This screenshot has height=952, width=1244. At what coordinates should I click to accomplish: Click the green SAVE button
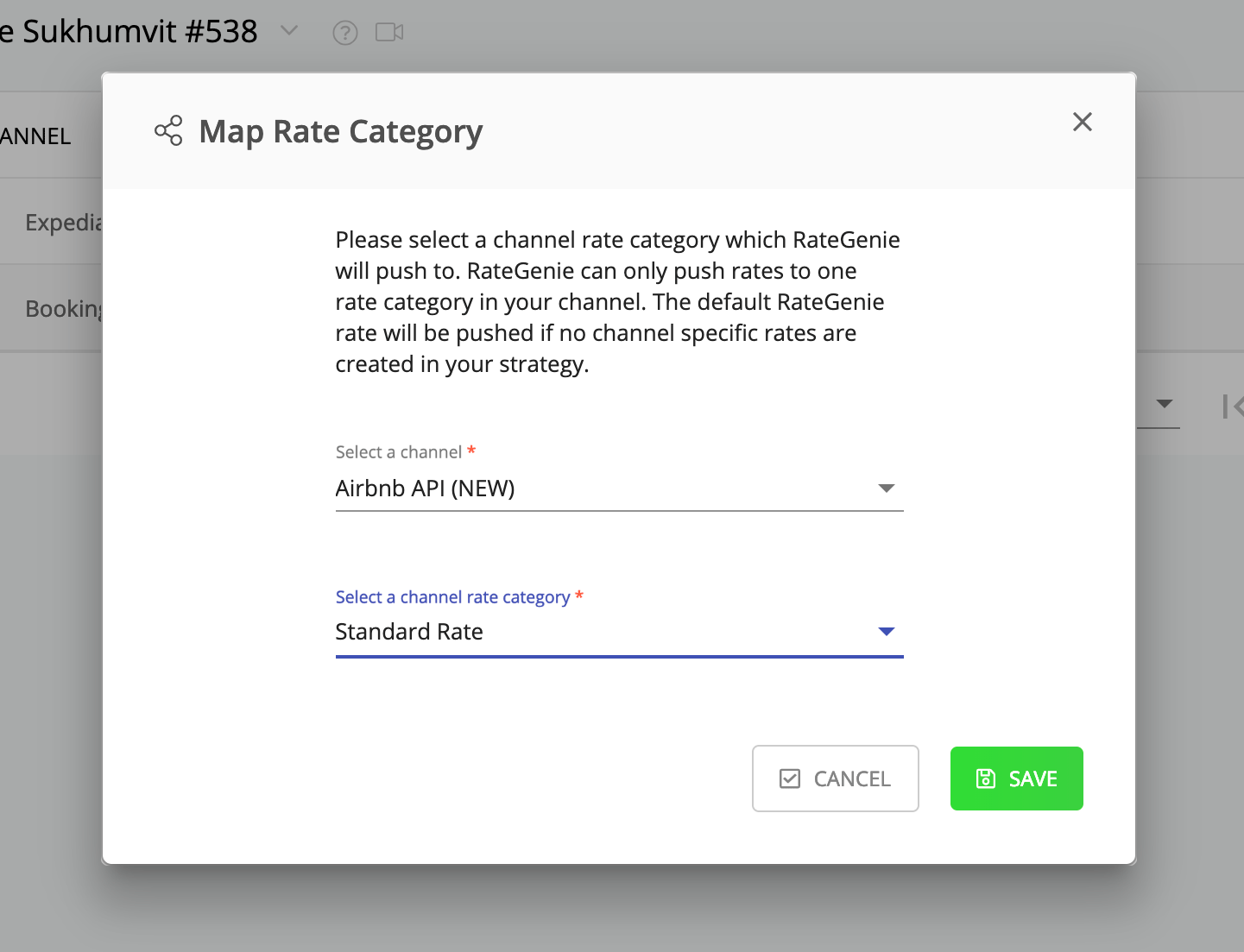point(1016,779)
